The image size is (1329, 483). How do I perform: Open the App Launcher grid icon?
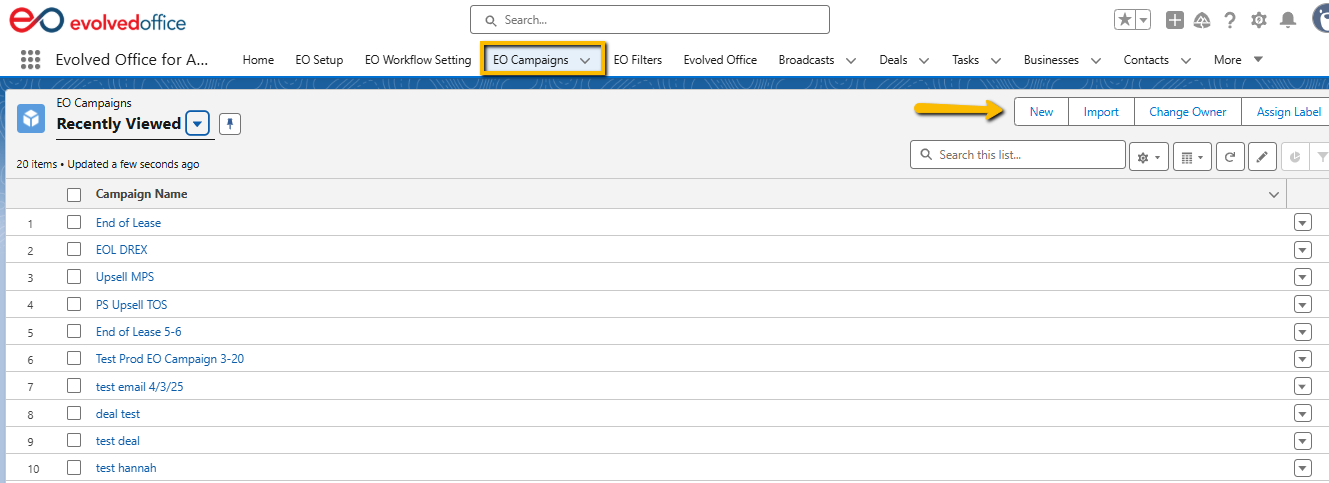coord(30,60)
